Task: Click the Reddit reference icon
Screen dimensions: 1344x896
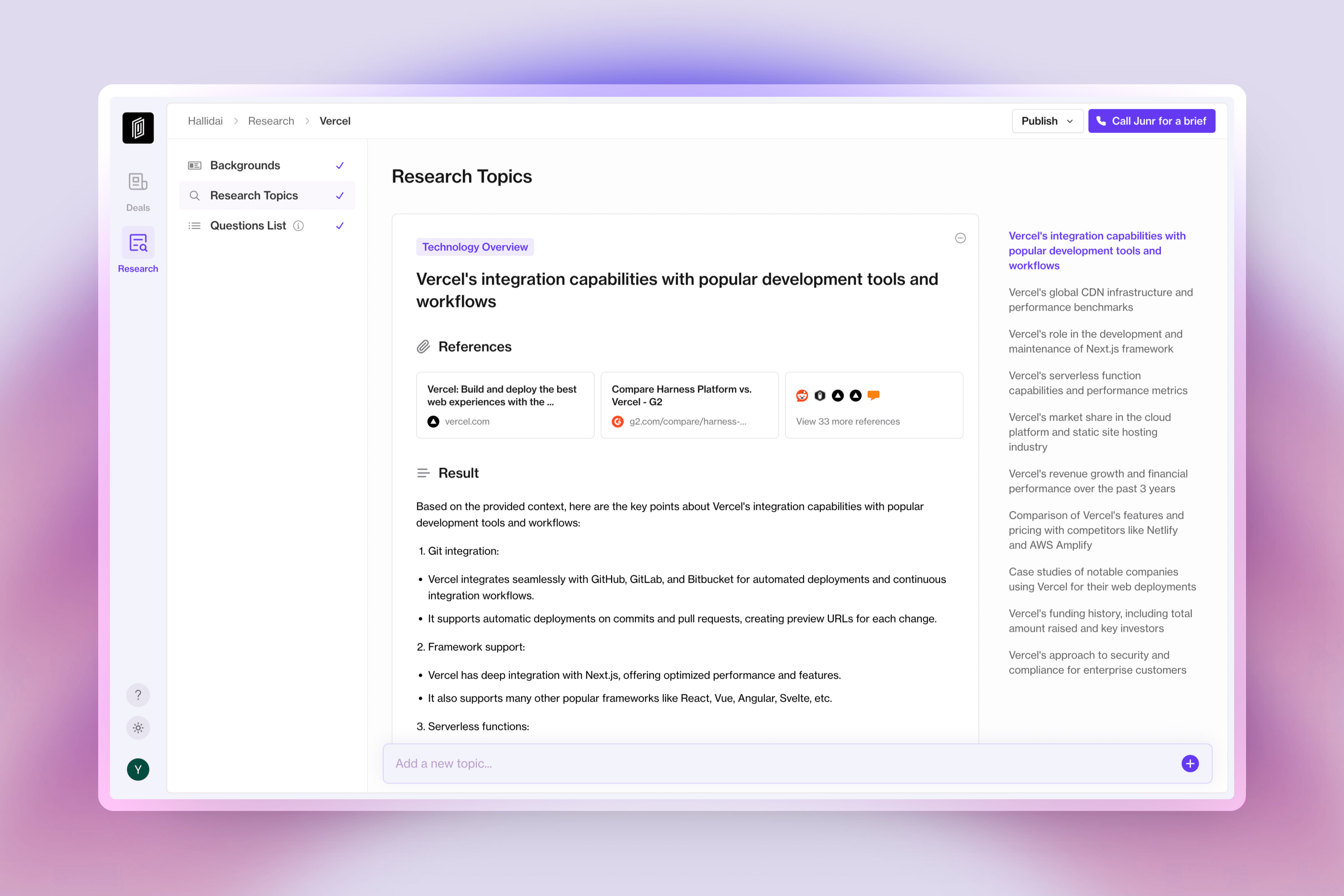Action: (802, 395)
